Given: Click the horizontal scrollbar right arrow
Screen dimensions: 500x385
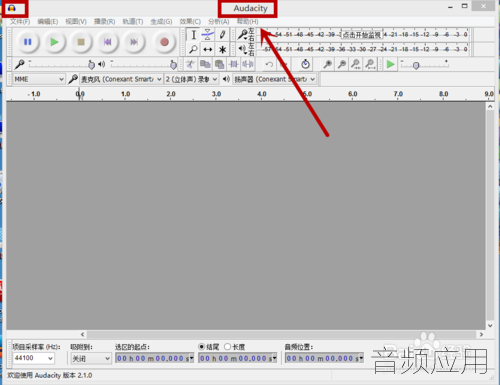Looking at the screenshot, I should click(481, 334).
